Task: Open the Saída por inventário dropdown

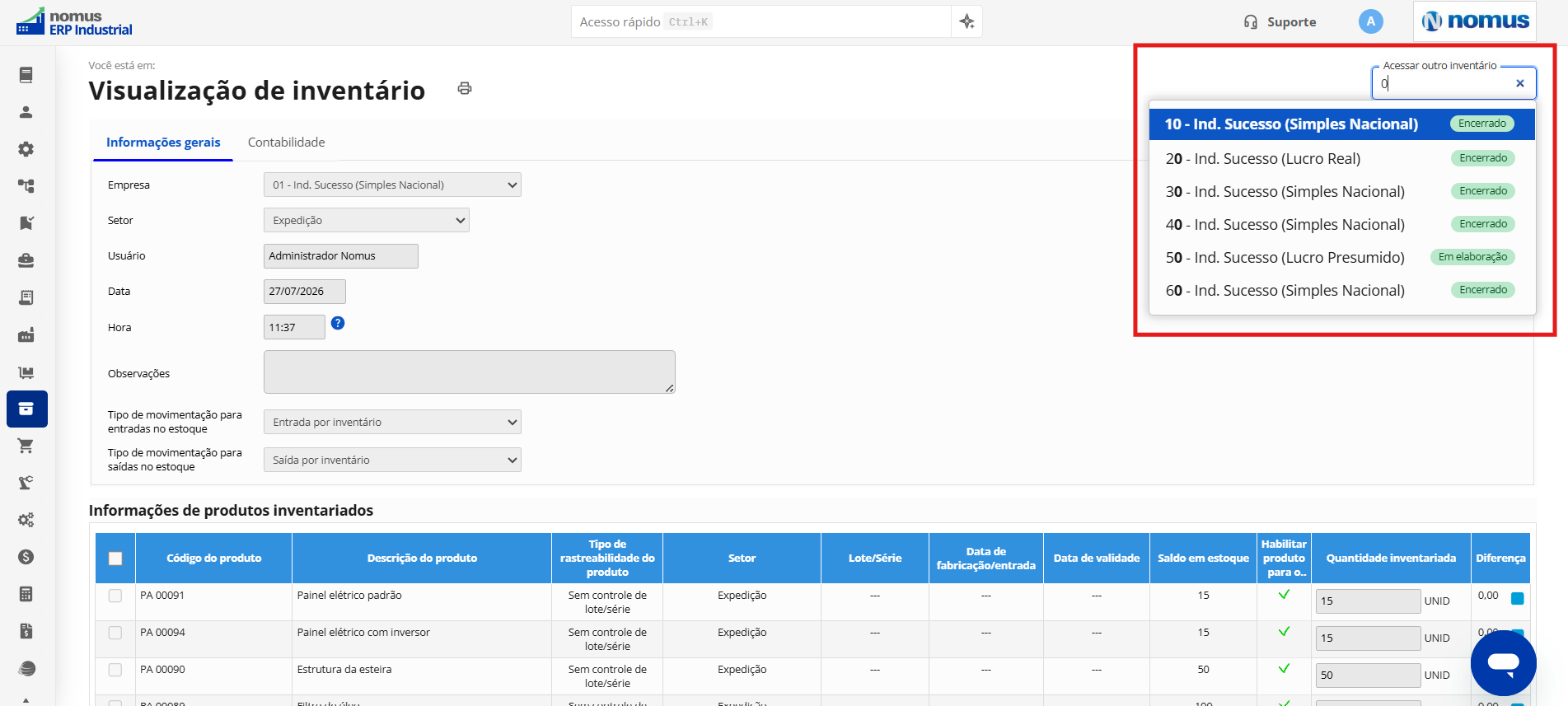Action: tap(392, 460)
